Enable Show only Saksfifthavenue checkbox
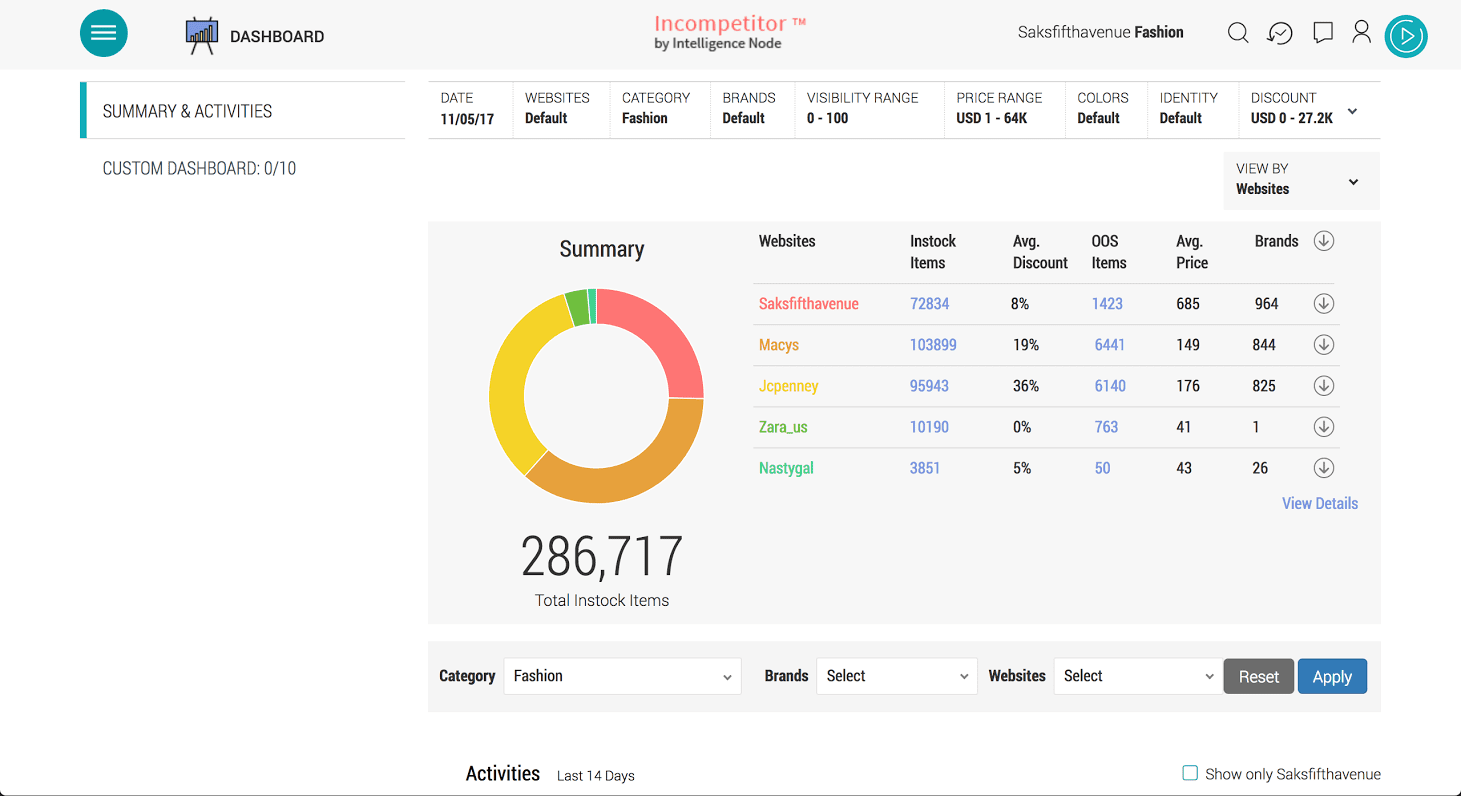 click(1190, 773)
